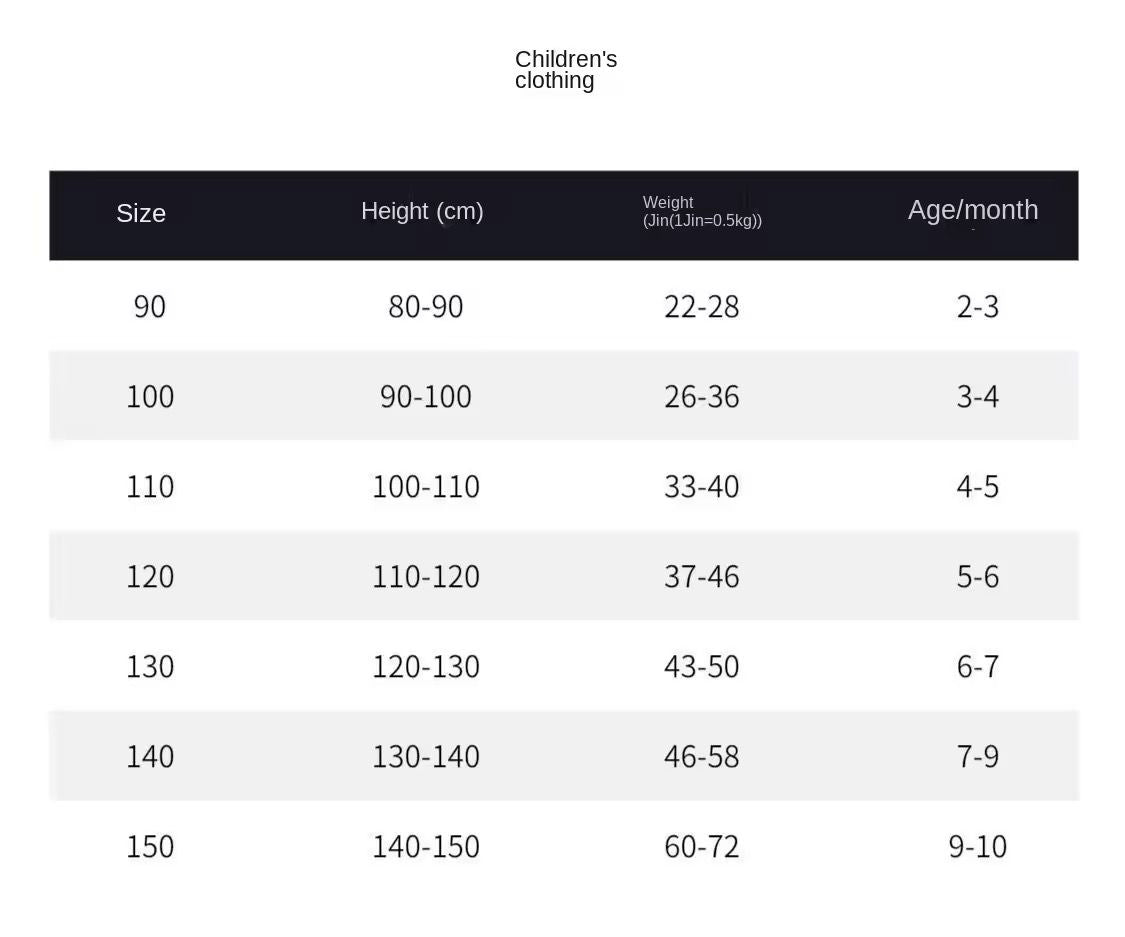Select the "Age/month" column header
This screenshot has height=937, width=1125.
tap(973, 210)
